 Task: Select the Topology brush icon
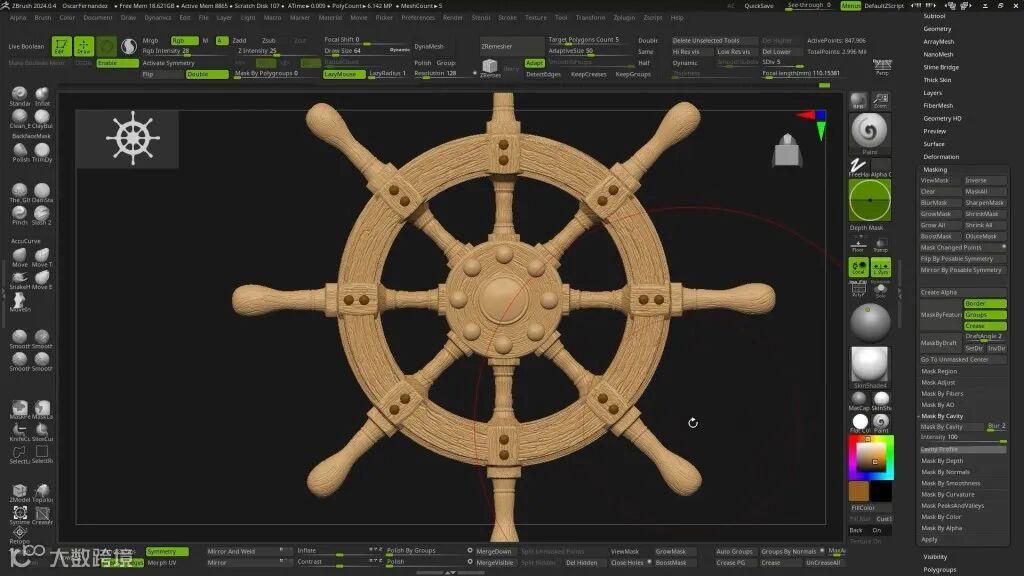coord(42,491)
